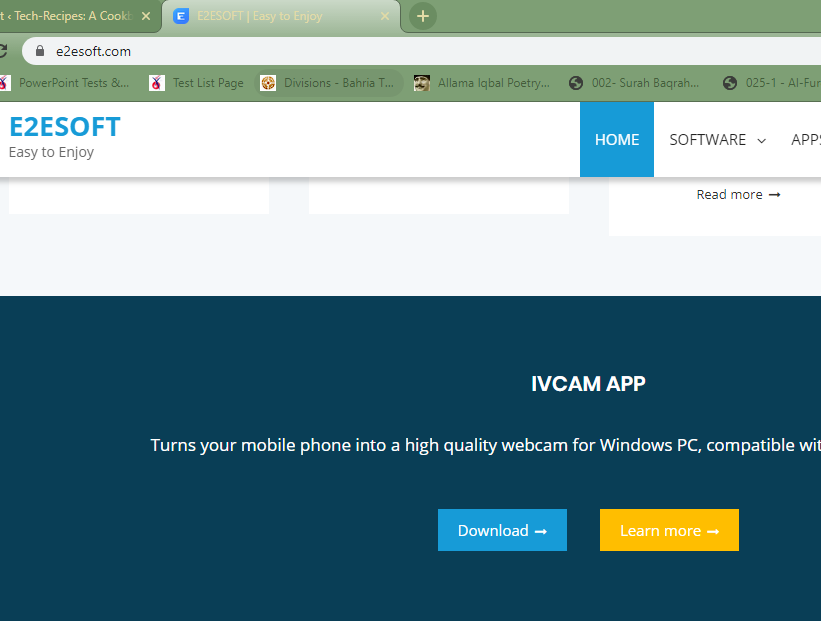Click the Easy to Enjoy tagline
The image size is (821, 623).
[51, 152]
